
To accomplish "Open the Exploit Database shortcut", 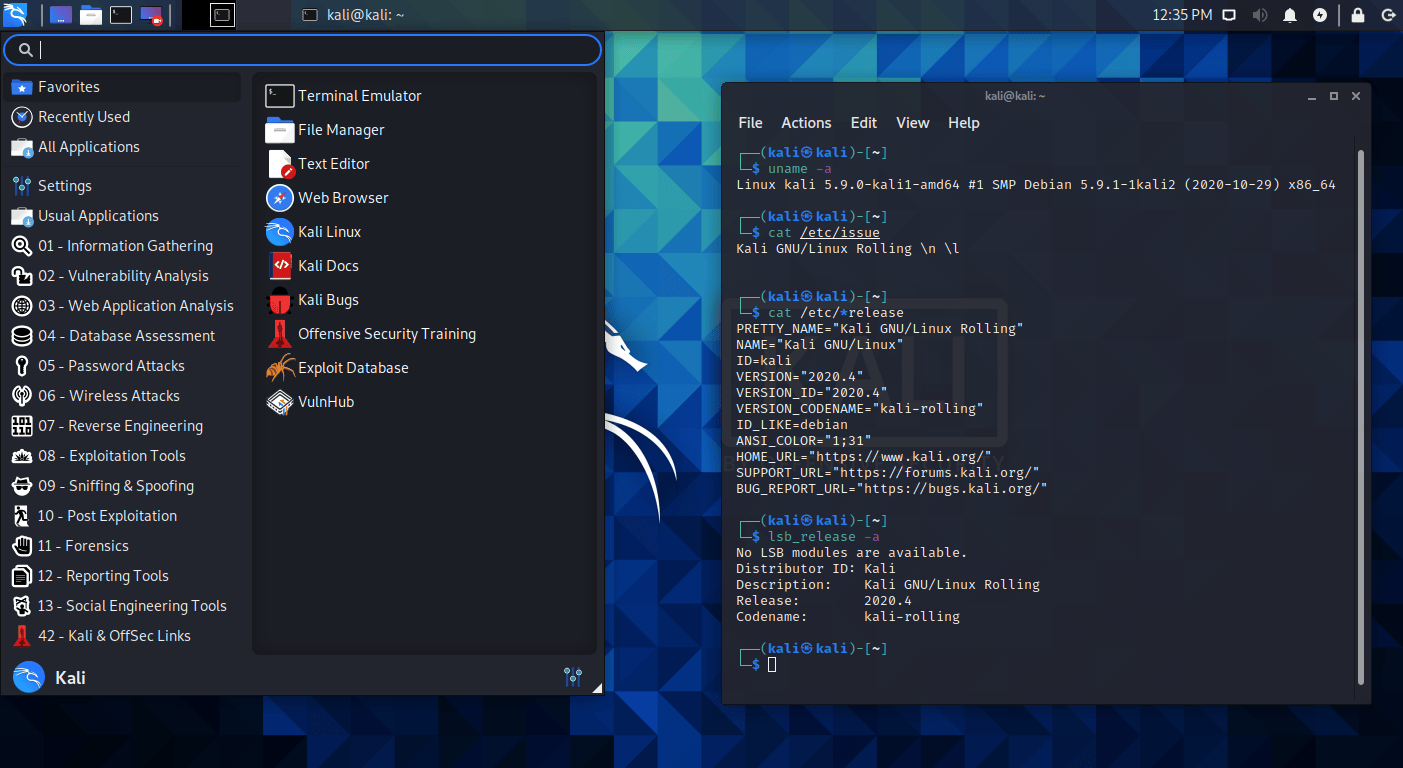I will 352,368.
